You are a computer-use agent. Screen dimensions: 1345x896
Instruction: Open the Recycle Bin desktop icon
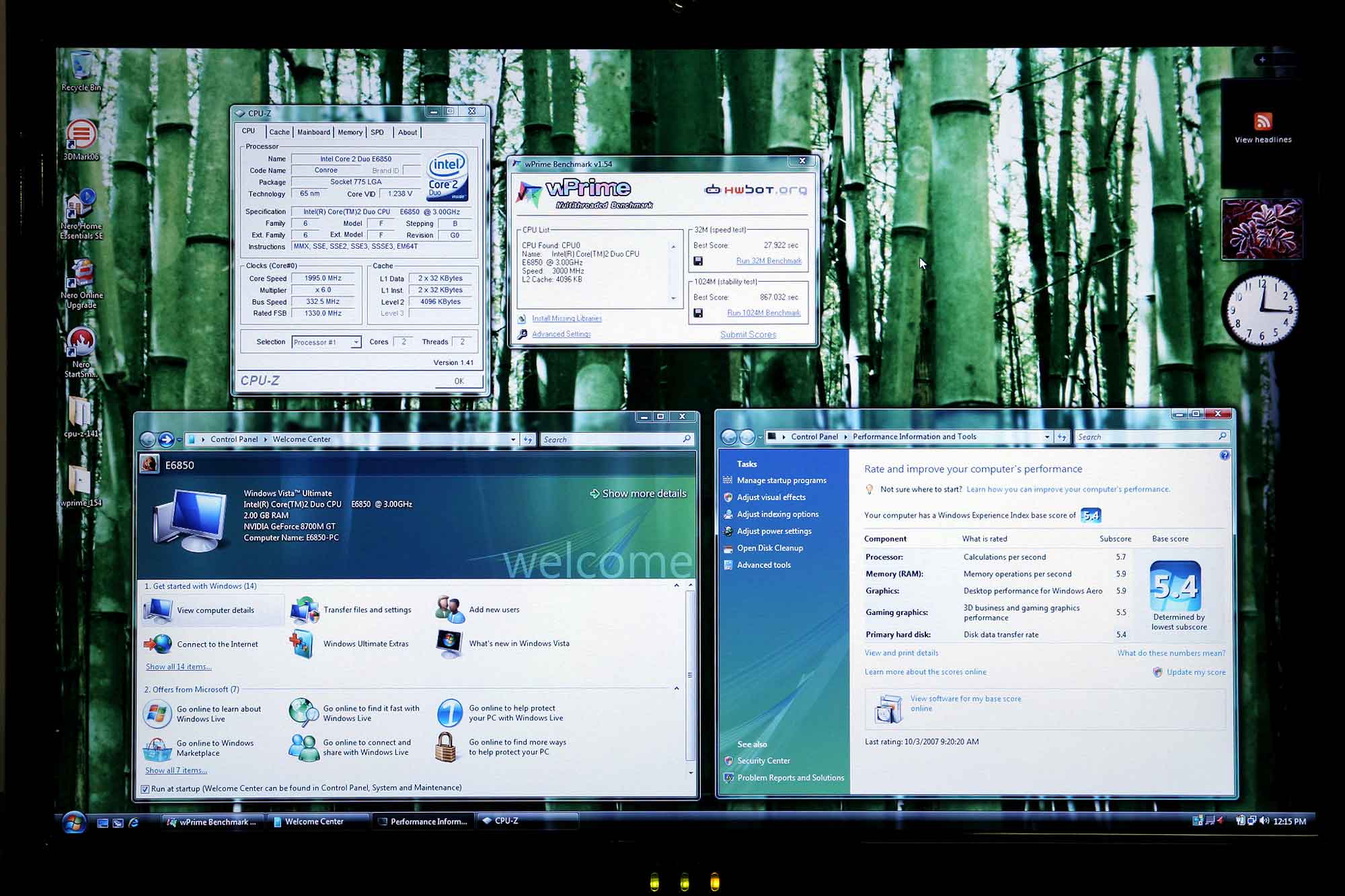81,66
